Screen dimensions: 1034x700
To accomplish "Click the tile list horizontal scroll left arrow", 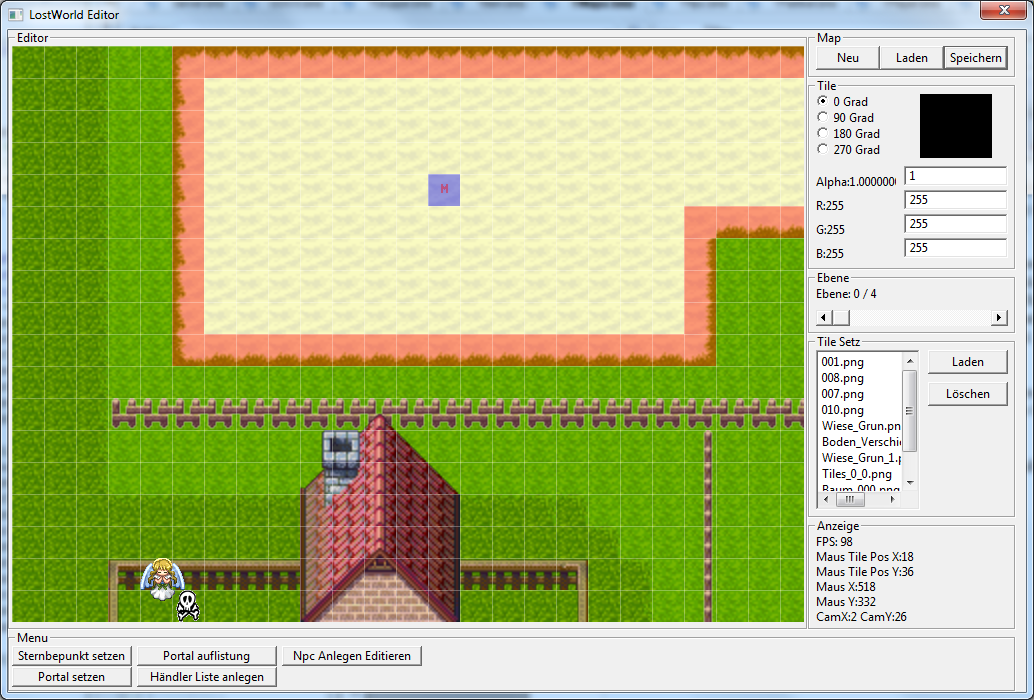I will 826,500.
